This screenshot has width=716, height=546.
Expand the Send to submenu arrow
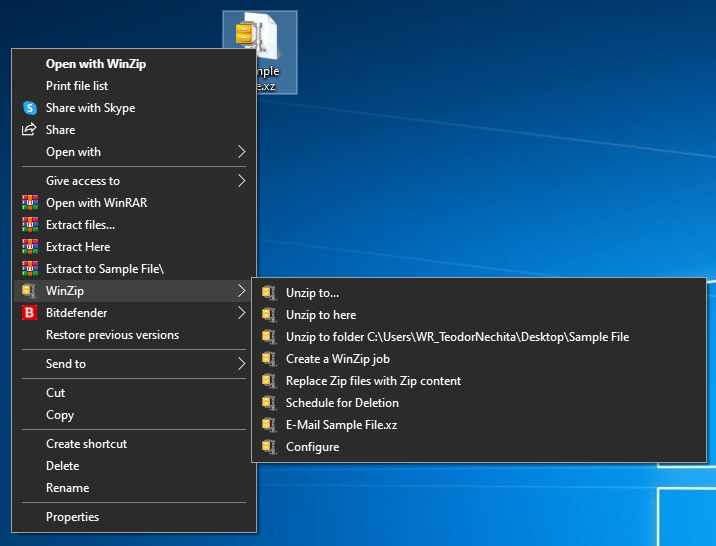pos(241,364)
